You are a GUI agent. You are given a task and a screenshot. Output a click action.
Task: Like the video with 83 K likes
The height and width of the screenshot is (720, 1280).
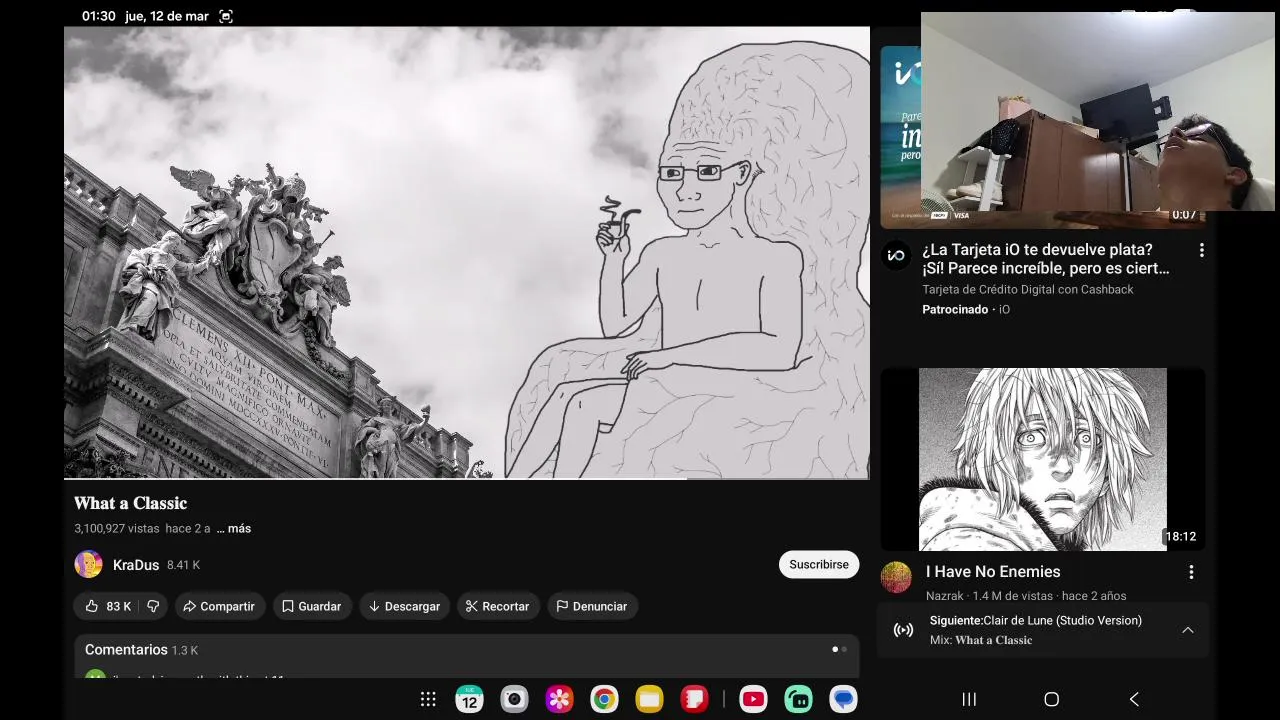(108, 606)
